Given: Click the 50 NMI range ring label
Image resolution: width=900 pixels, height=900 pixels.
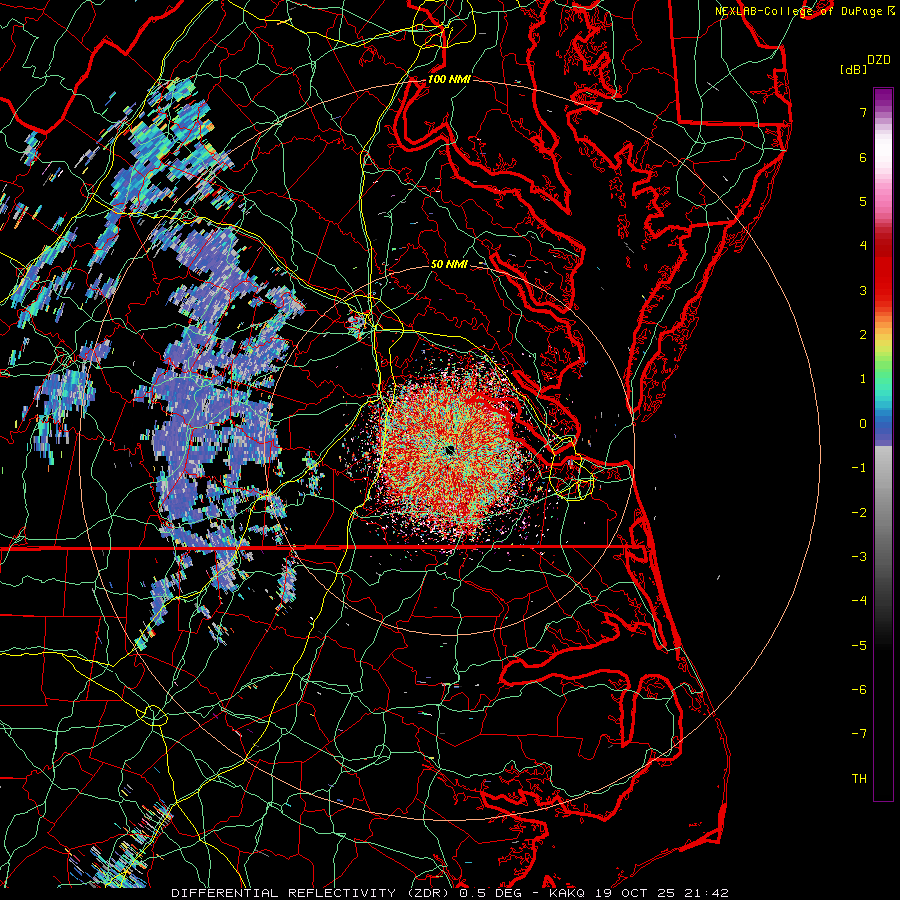Looking at the screenshot, I should point(449,264).
